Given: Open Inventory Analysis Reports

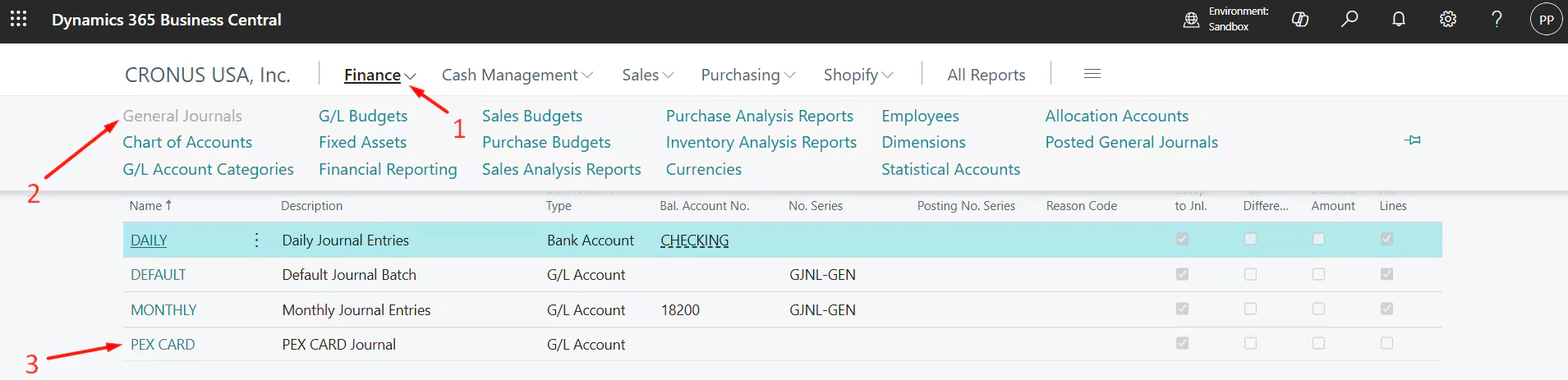Looking at the screenshot, I should (761, 142).
